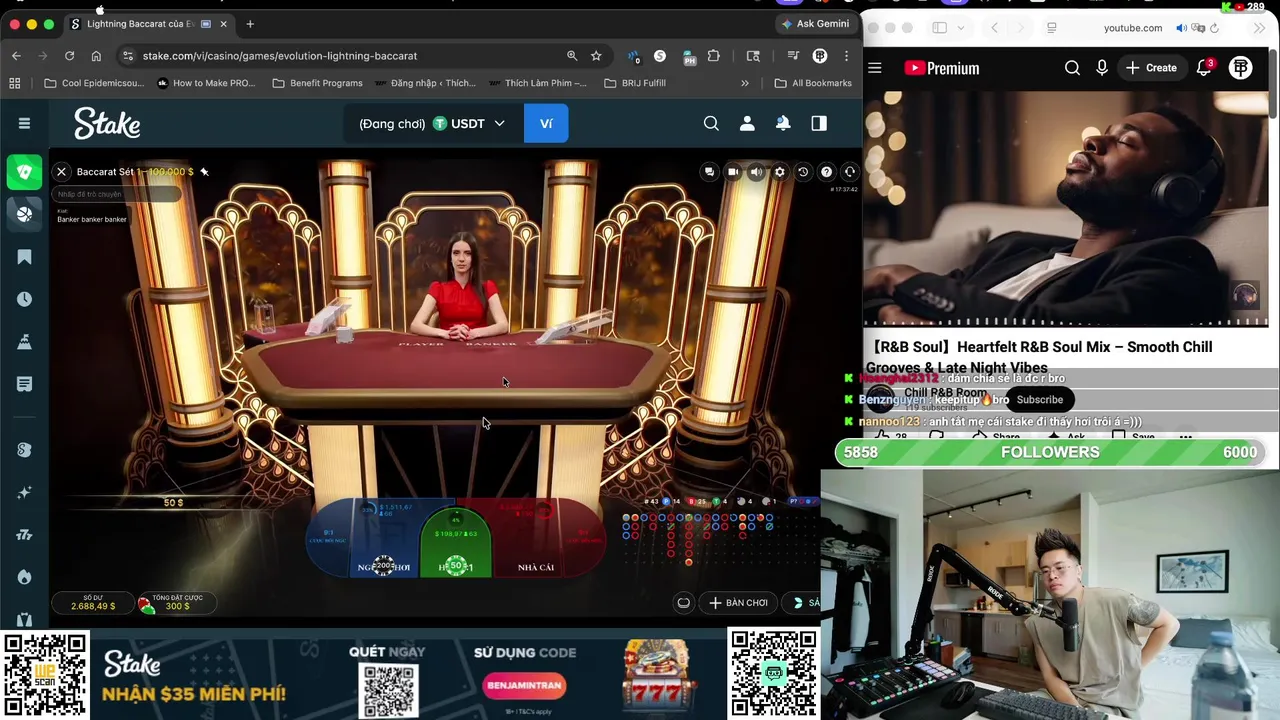Screen dimensions: 1280x720
Task: Open the recent clock icon in Stake sidebar
Action: [24, 299]
